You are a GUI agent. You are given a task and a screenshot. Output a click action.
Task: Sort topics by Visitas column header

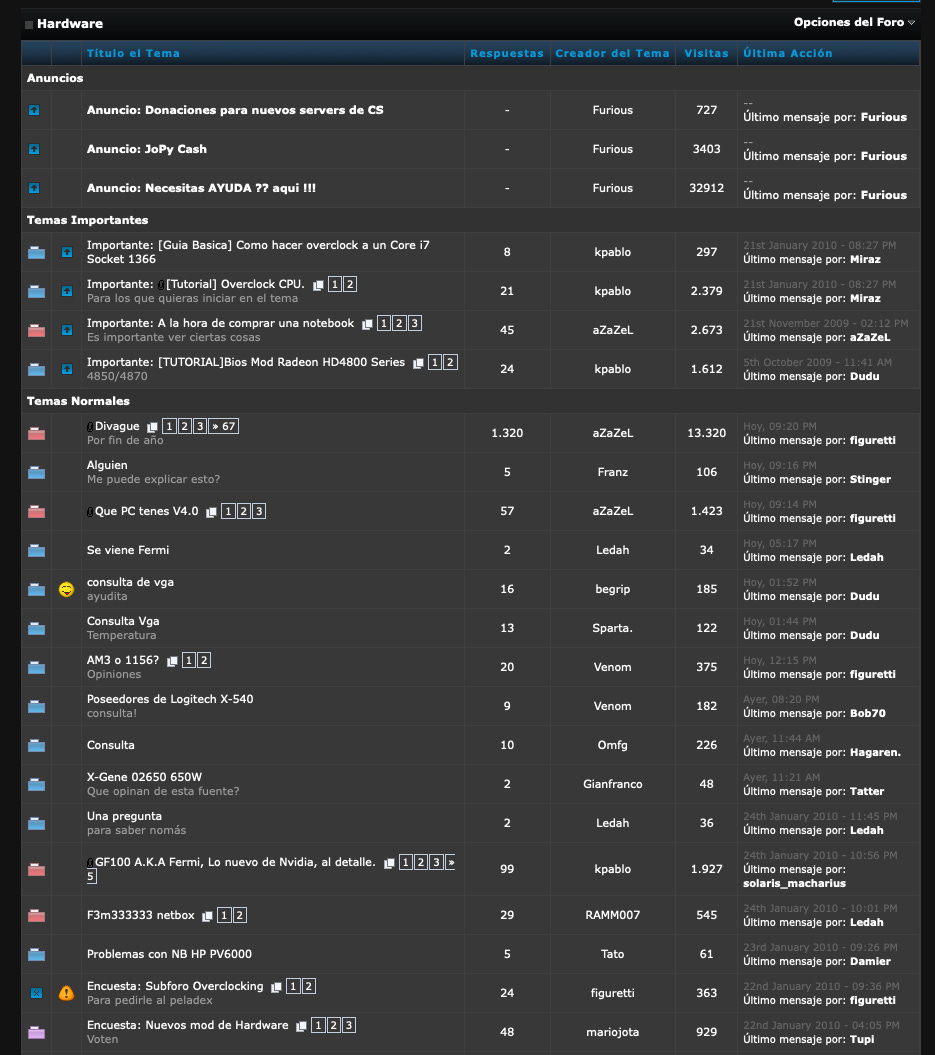(706, 53)
